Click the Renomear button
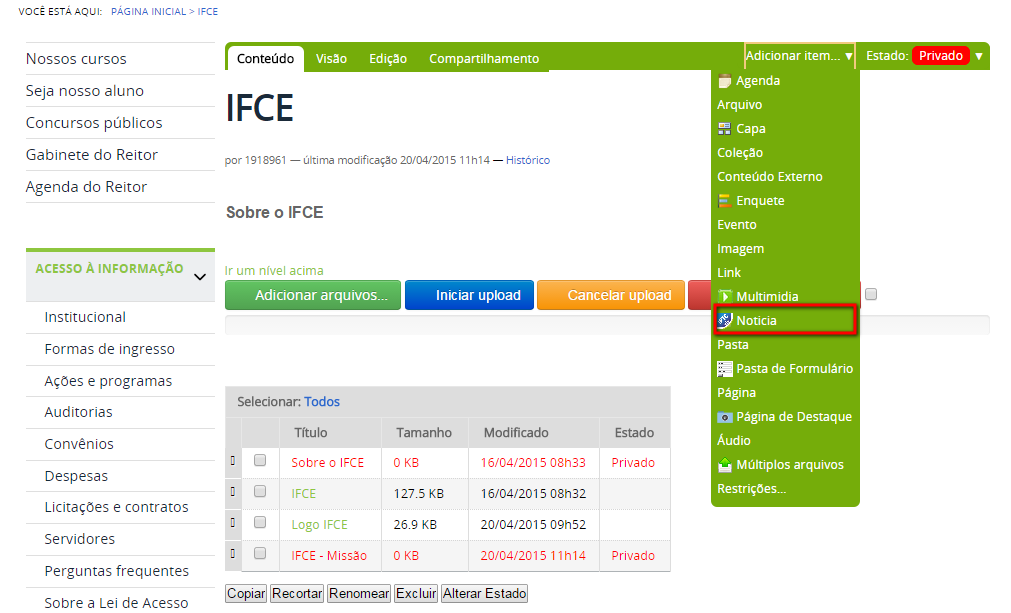1011x613 pixels. 359,594
